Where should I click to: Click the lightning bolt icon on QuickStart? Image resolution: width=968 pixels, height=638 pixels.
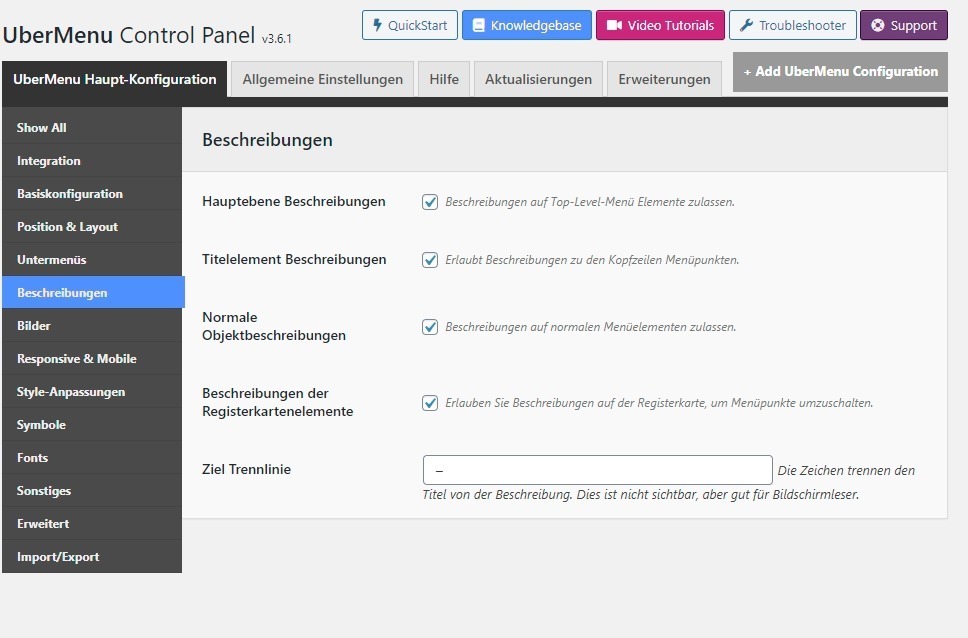tap(377, 25)
